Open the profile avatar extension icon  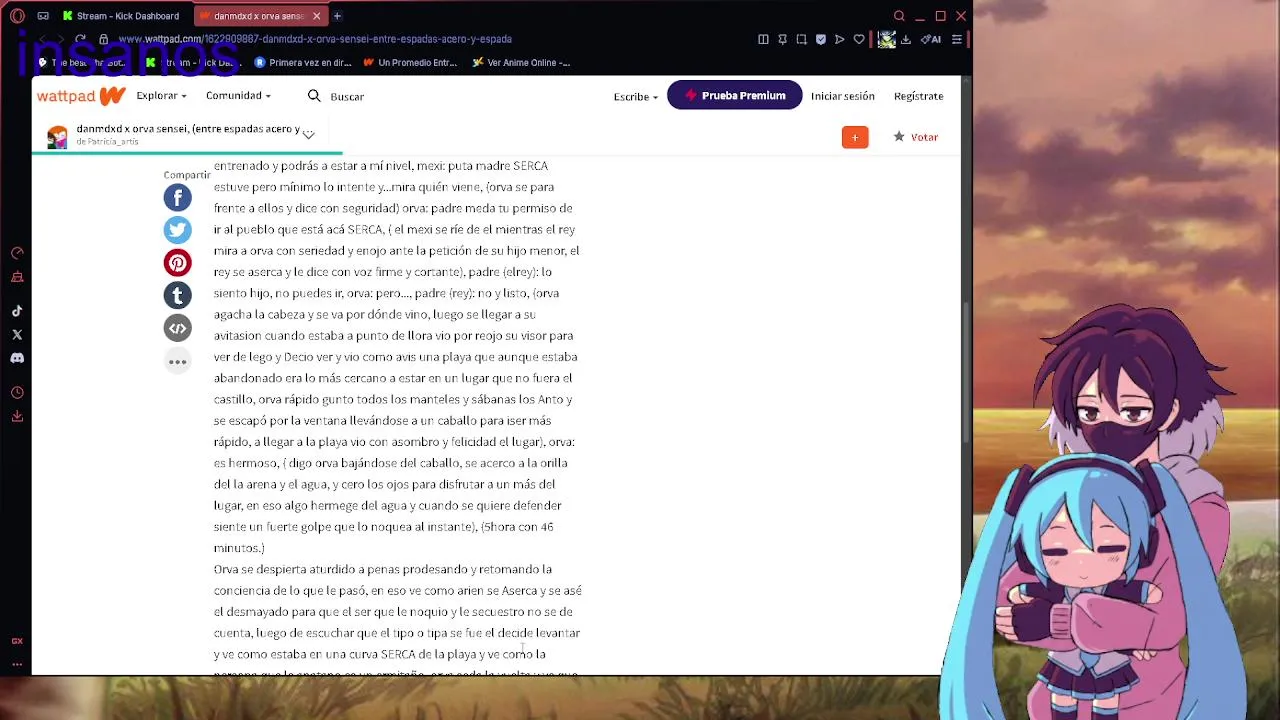pos(886,39)
